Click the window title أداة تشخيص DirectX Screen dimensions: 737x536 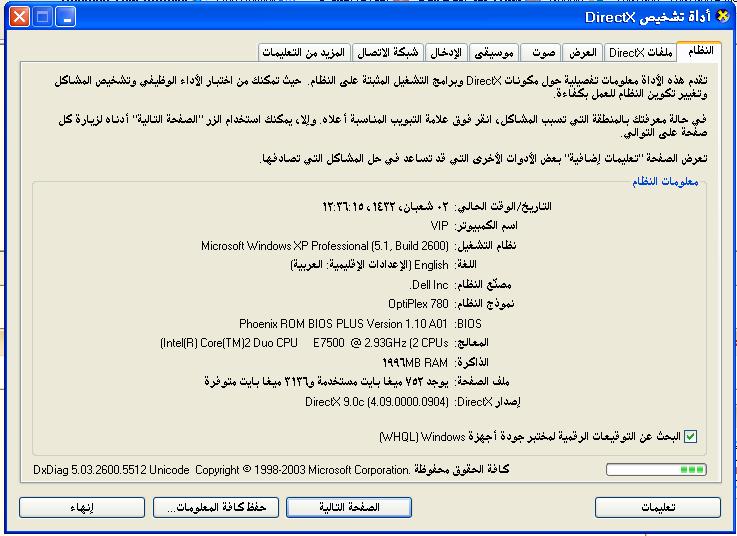pos(647,17)
